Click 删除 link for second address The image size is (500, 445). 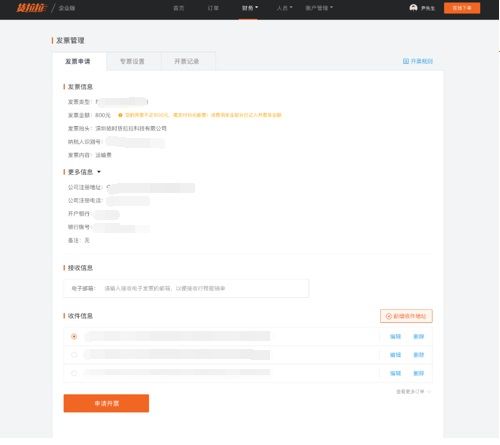[x=419, y=355]
